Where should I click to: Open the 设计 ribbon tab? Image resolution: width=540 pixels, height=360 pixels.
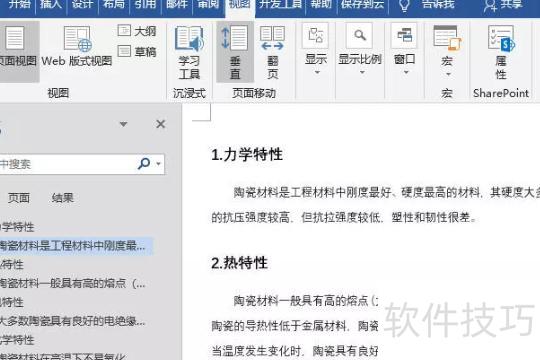click(x=82, y=4)
